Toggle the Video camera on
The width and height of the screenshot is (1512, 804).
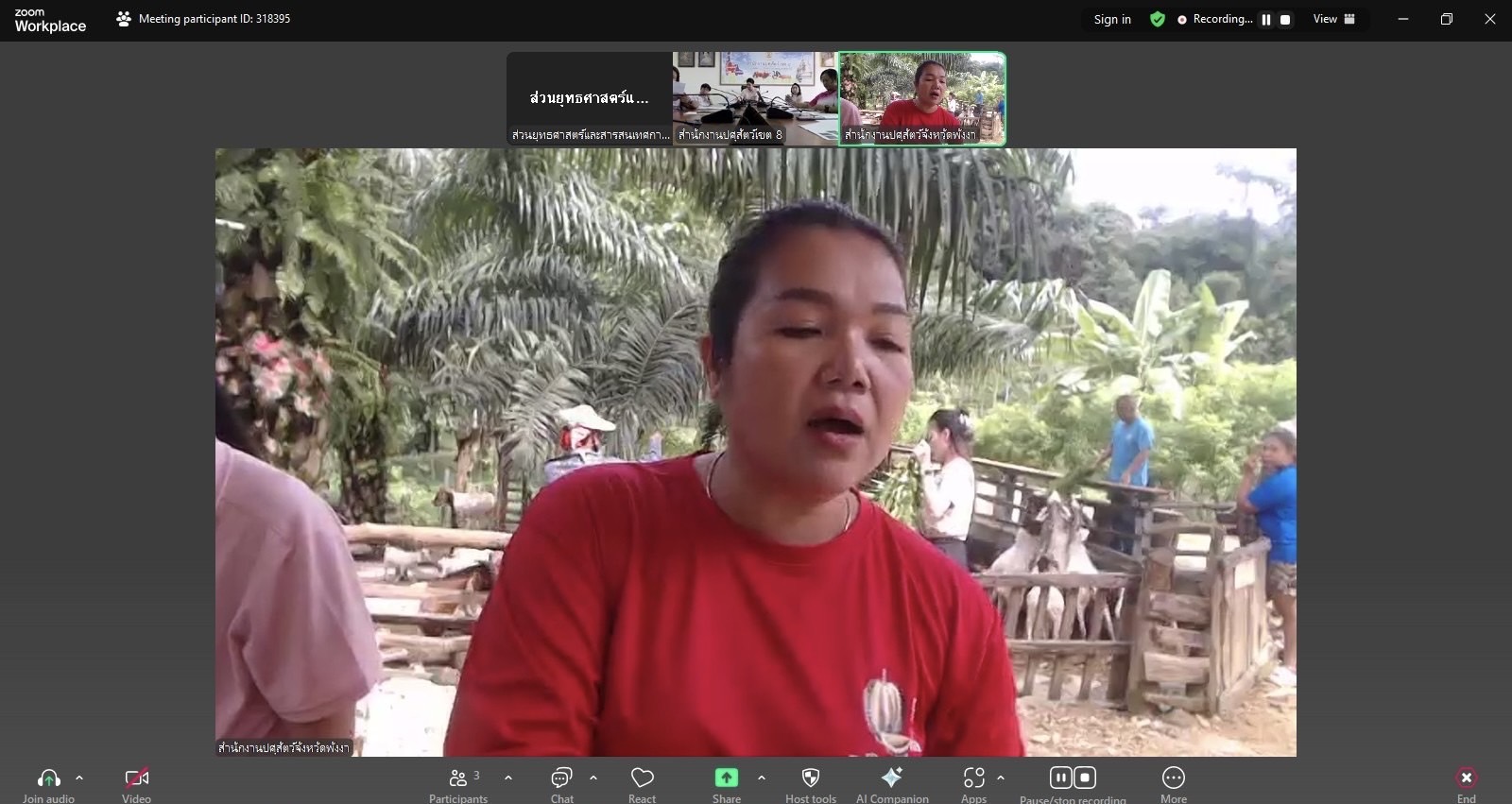coord(137,778)
